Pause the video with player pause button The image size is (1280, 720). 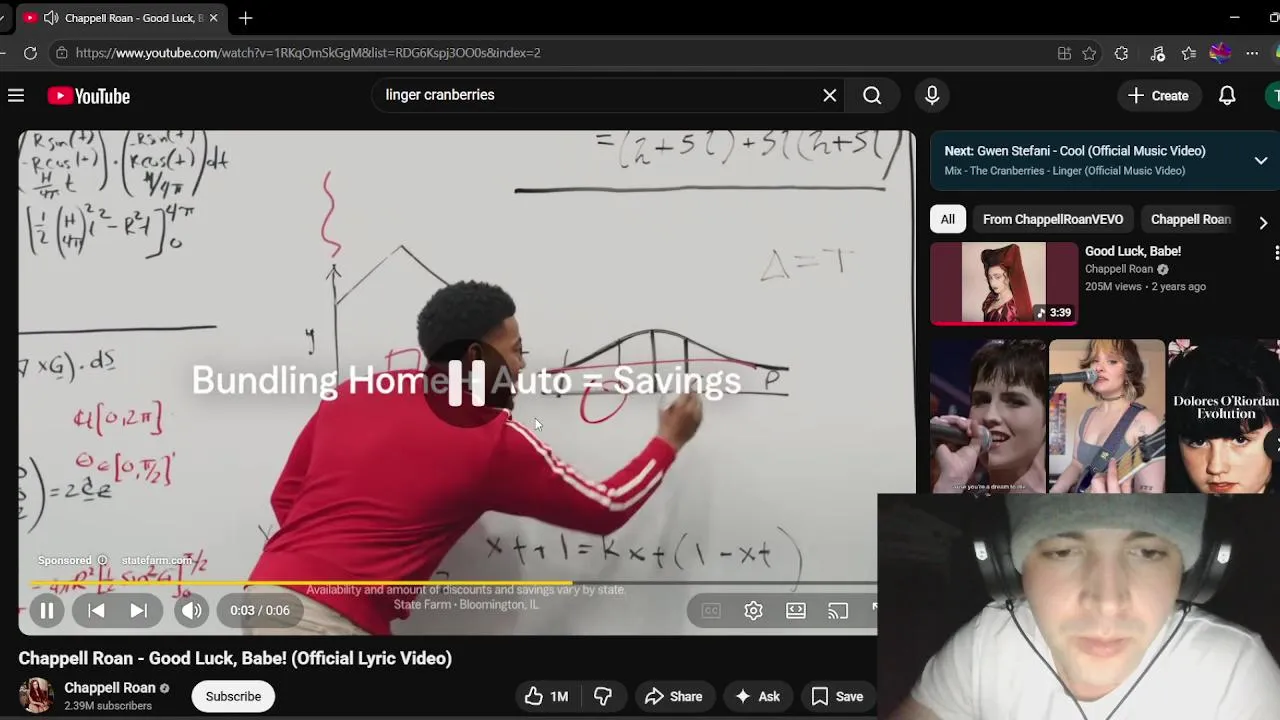tap(47, 610)
